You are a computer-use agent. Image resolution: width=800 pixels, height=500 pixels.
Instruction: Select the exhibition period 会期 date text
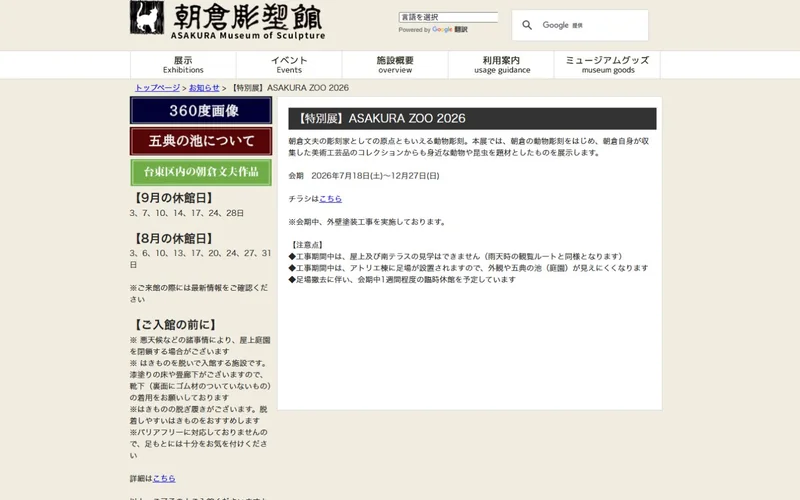click(364, 176)
